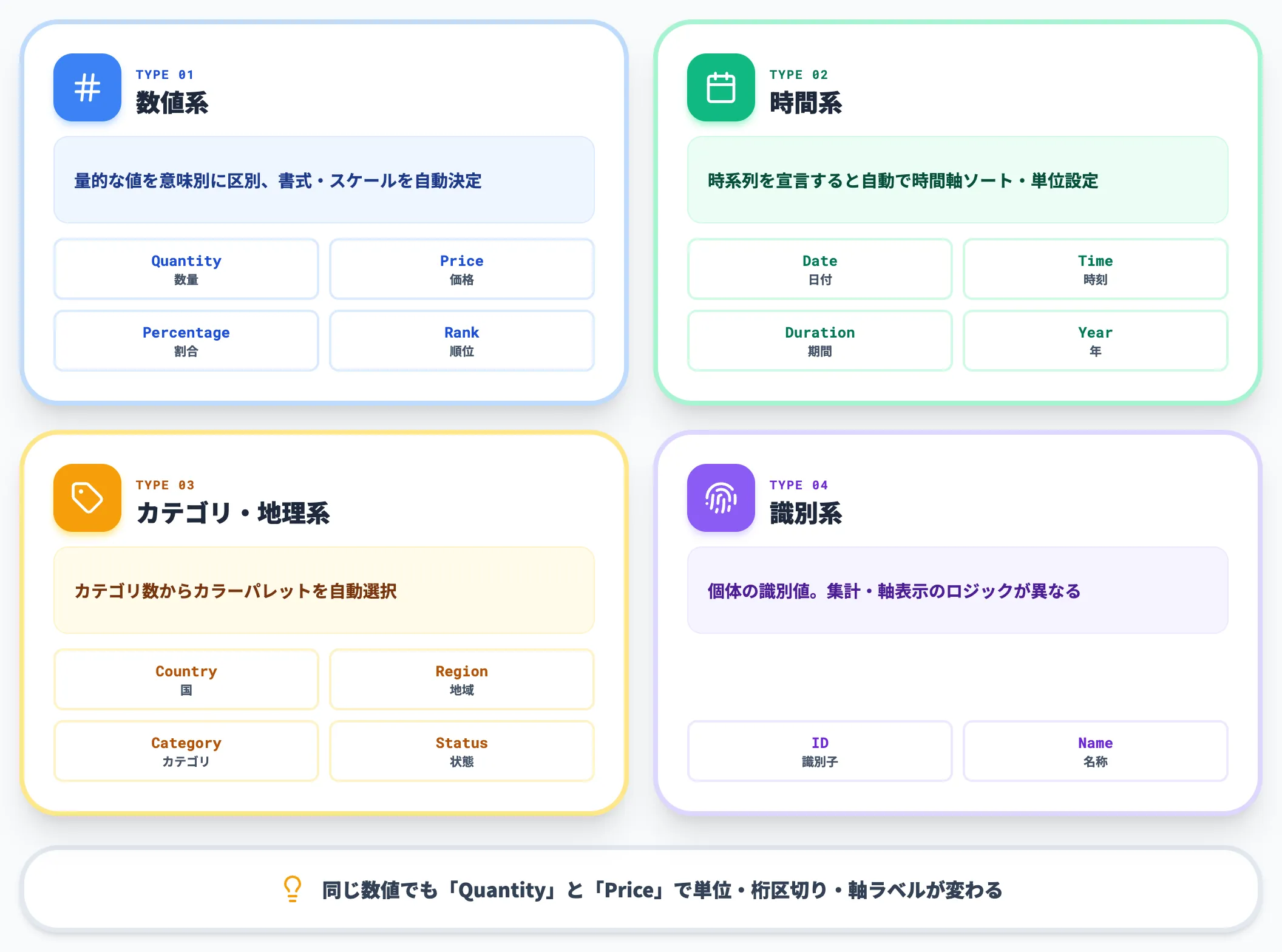
Task: Select the Region 地域 chip
Action: [462, 679]
